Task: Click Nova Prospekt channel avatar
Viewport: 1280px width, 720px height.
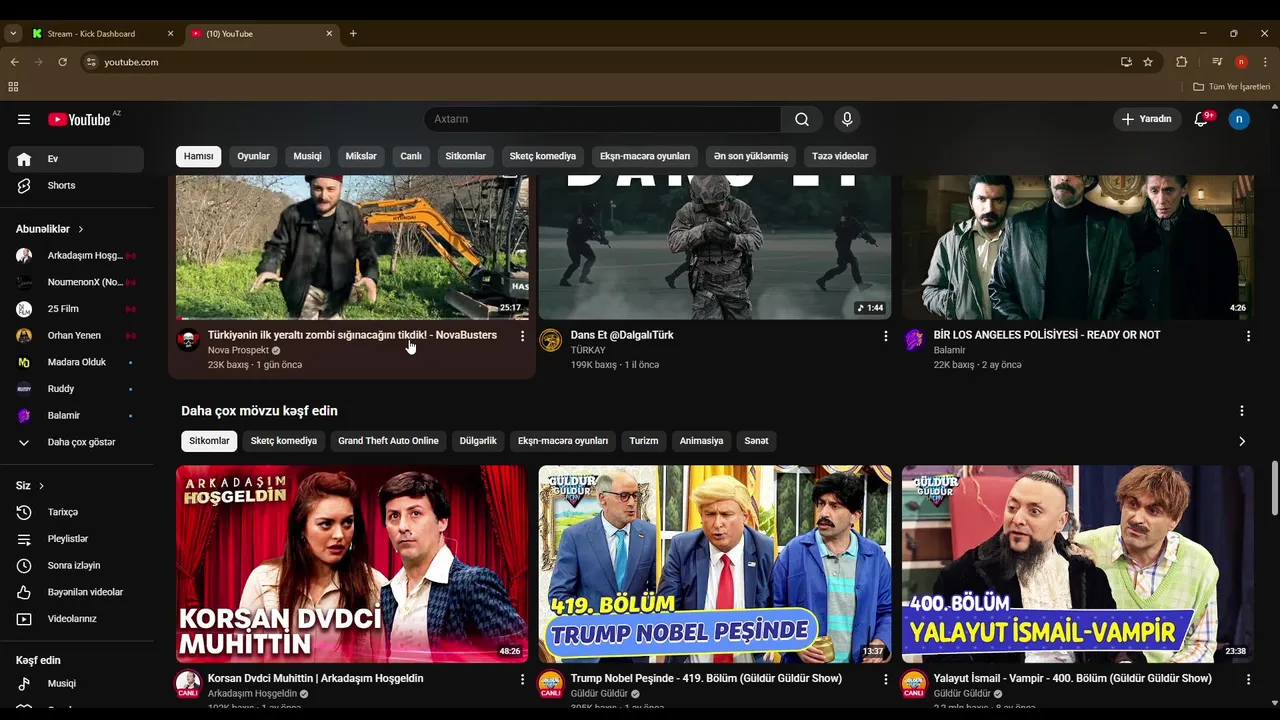Action: tap(188, 340)
